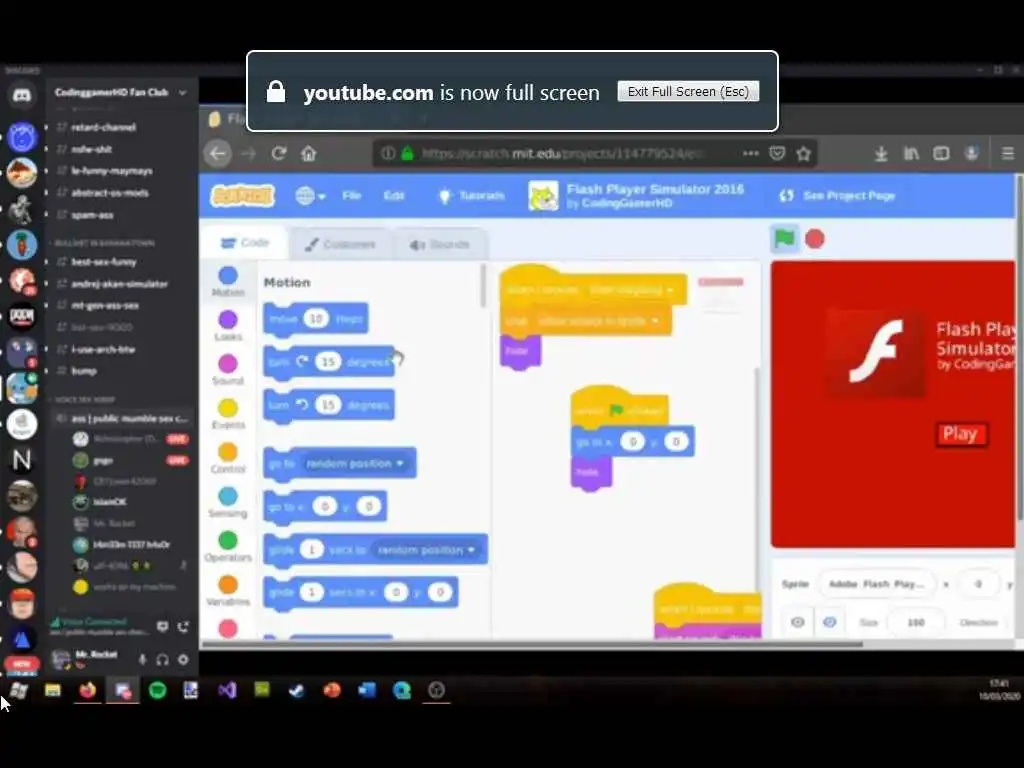Screen dimensions: 1024x768
Task: Click Firefox home button
Action: pyautogui.click(x=308, y=153)
